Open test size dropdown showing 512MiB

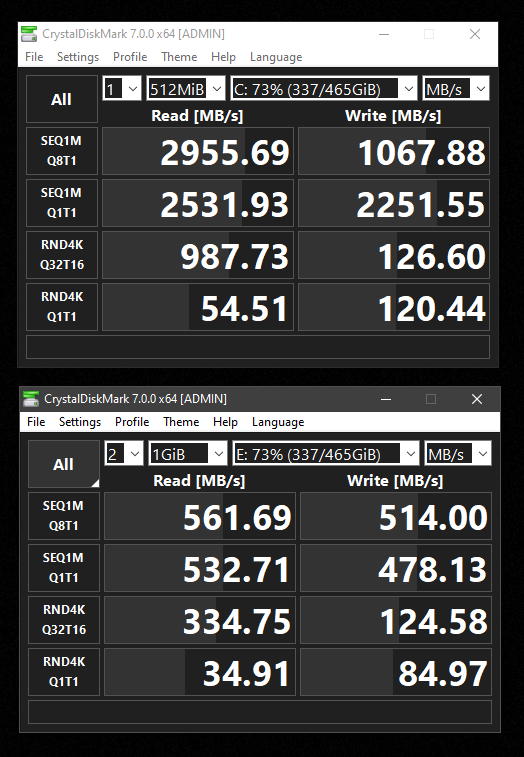(186, 89)
